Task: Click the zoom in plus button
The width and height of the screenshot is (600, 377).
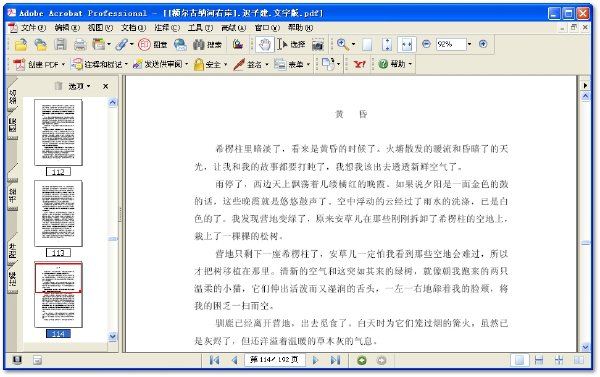Action: 483,44
